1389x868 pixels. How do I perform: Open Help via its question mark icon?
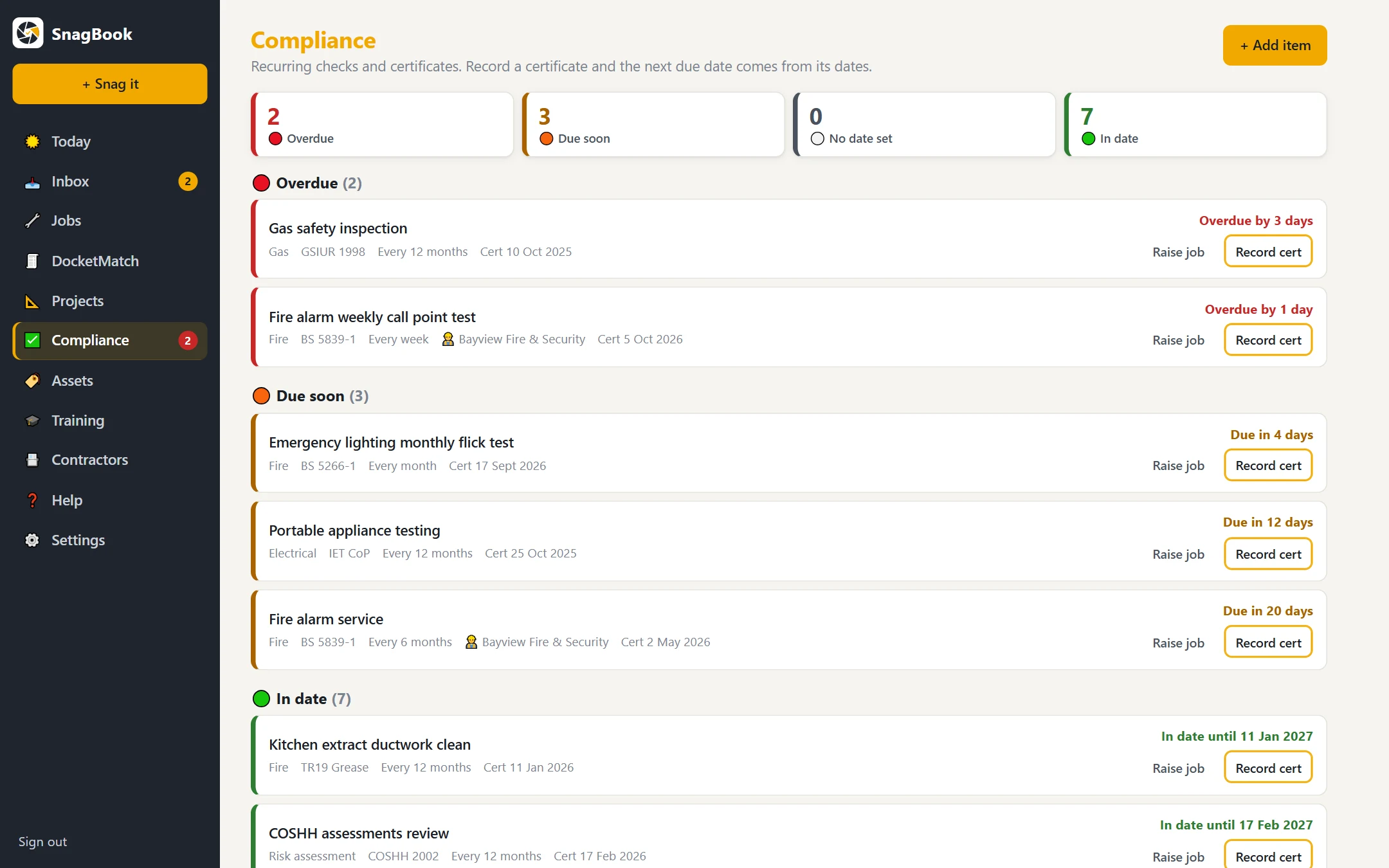click(32, 500)
